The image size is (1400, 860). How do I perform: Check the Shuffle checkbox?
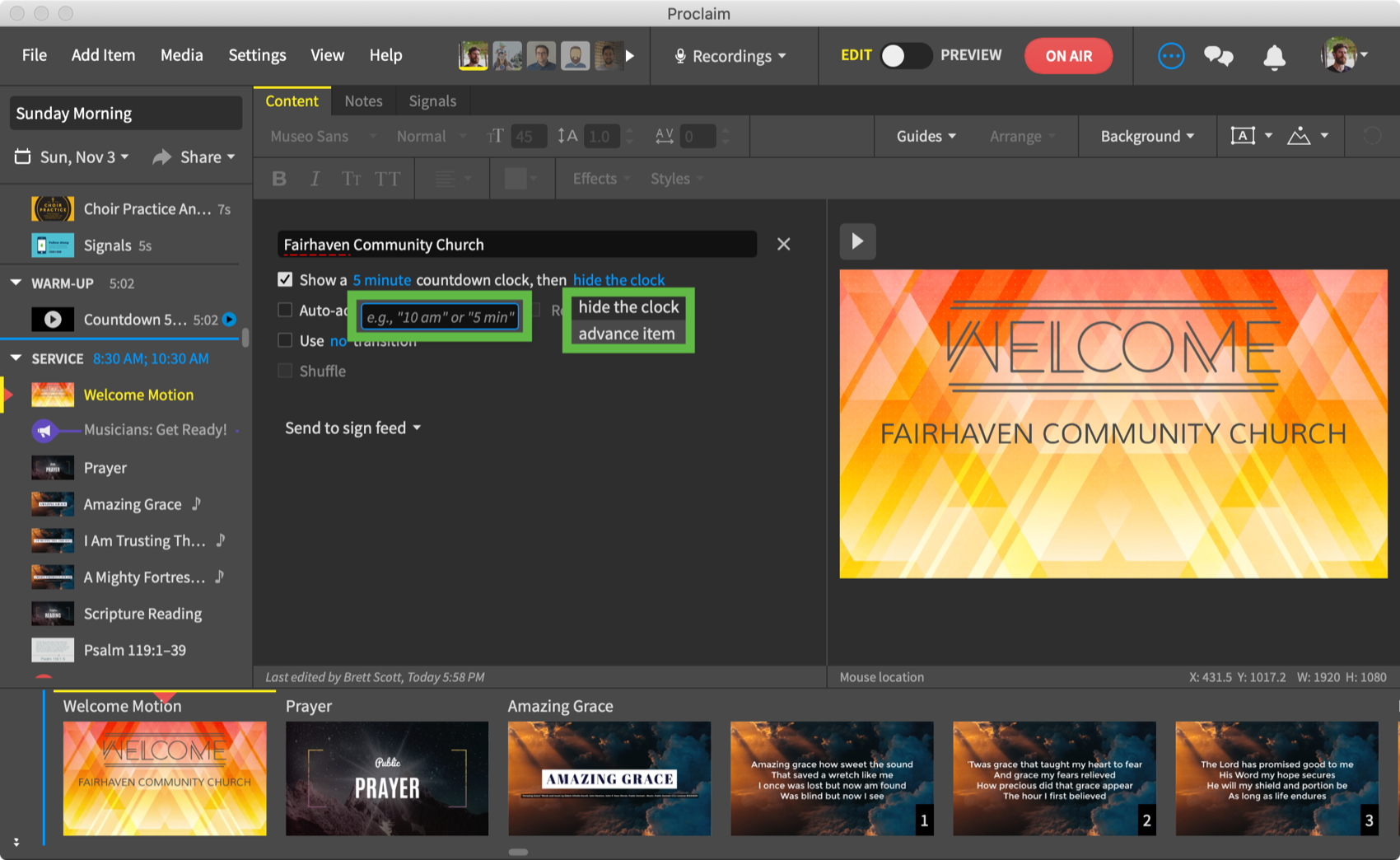(285, 371)
